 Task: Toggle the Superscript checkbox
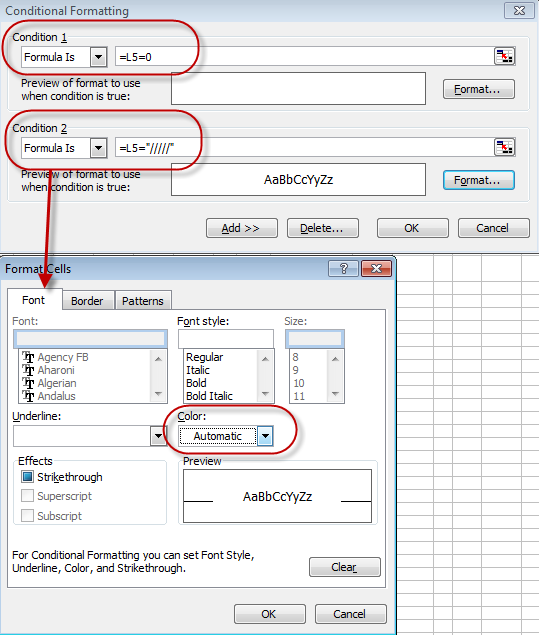[27, 496]
